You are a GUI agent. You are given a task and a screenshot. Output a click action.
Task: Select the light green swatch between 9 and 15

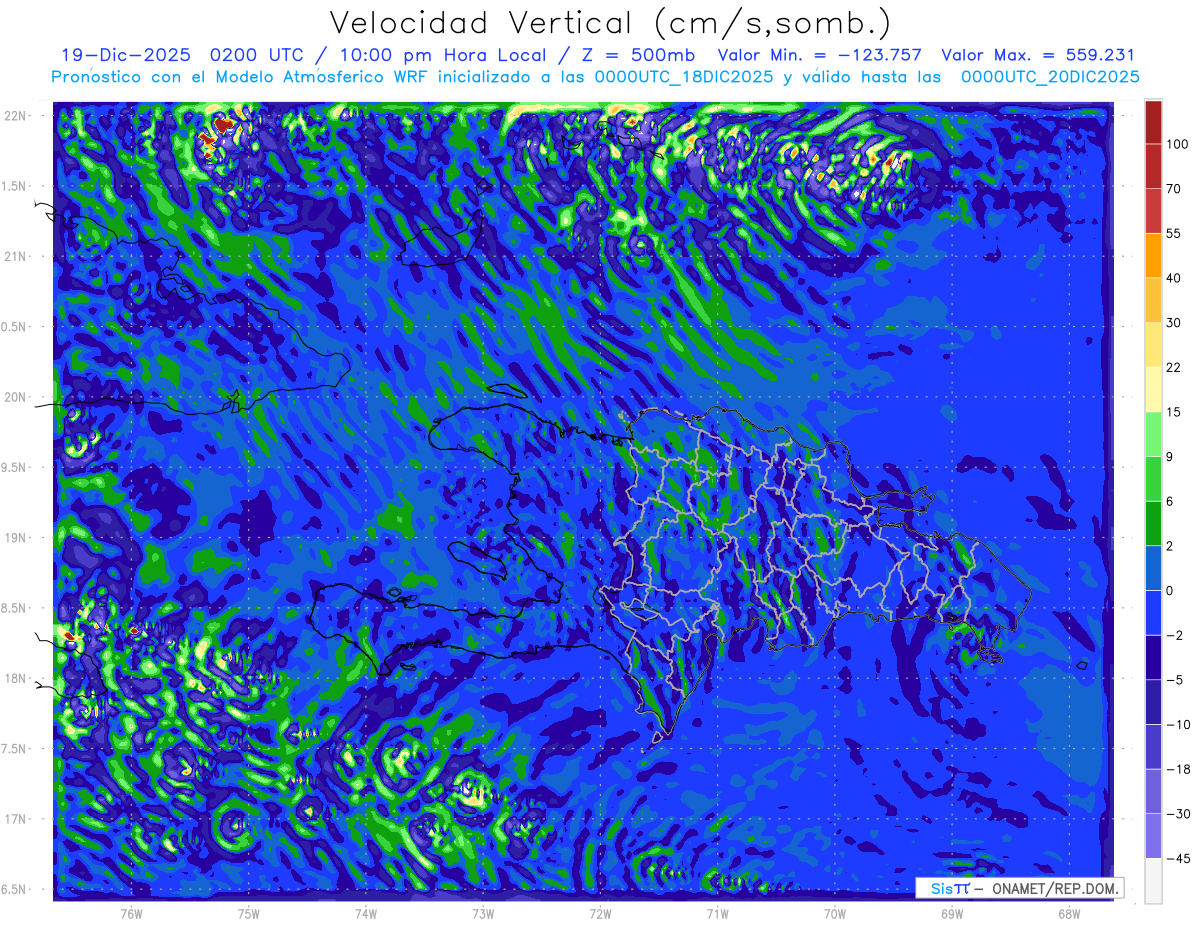click(x=1153, y=434)
